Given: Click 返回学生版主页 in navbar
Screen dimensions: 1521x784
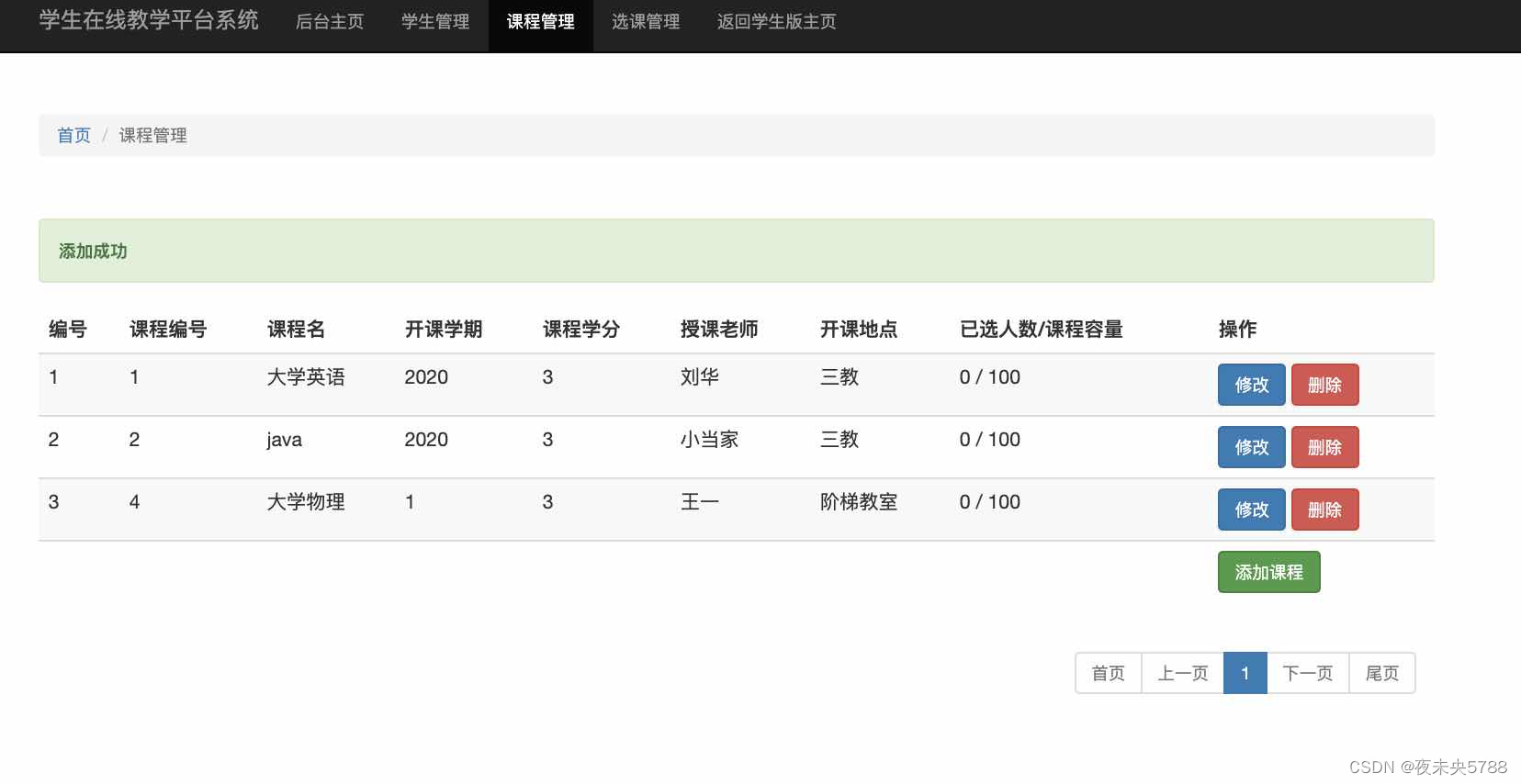Looking at the screenshot, I should [777, 21].
